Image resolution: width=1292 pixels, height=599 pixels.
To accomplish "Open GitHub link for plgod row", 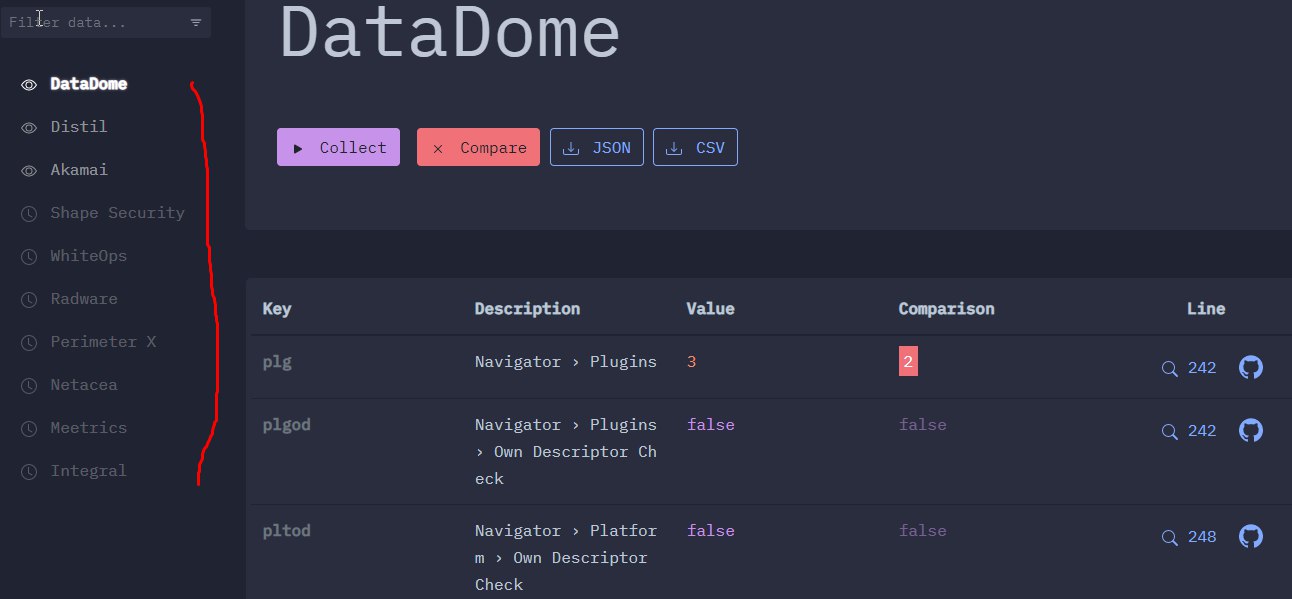I will 1251,430.
